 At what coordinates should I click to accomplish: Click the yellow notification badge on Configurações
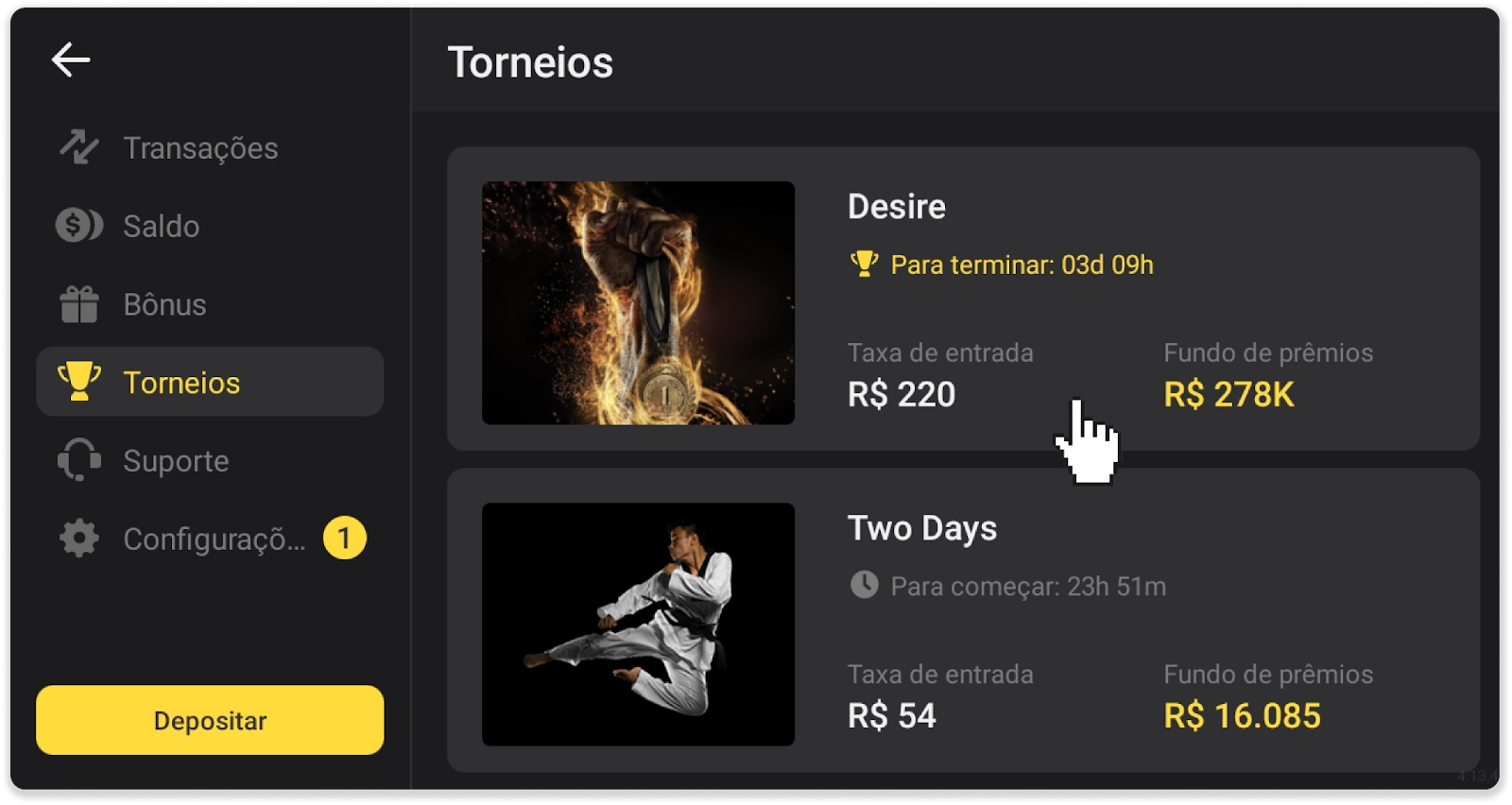(x=344, y=539)
